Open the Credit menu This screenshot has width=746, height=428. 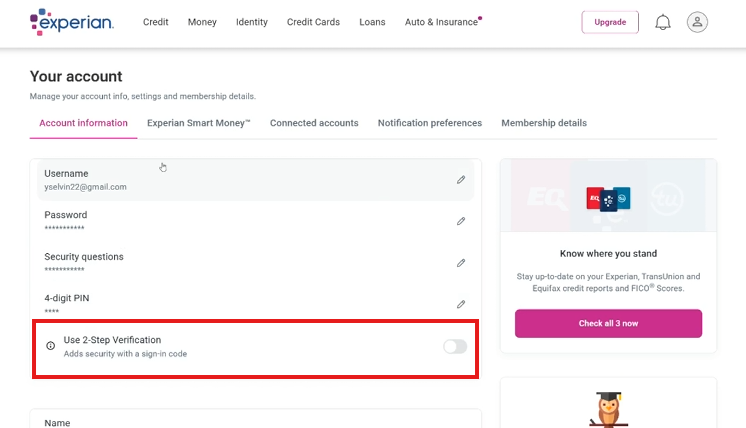(156, 22)
